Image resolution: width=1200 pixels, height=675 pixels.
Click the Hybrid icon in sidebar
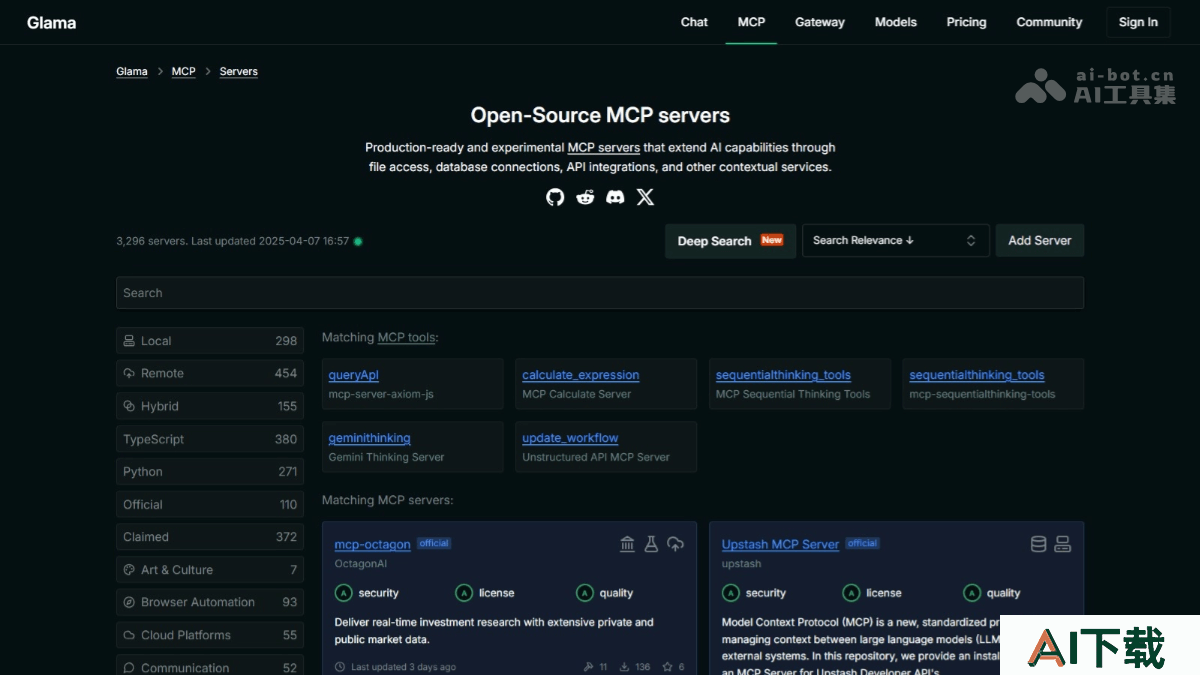coord(129,406)
